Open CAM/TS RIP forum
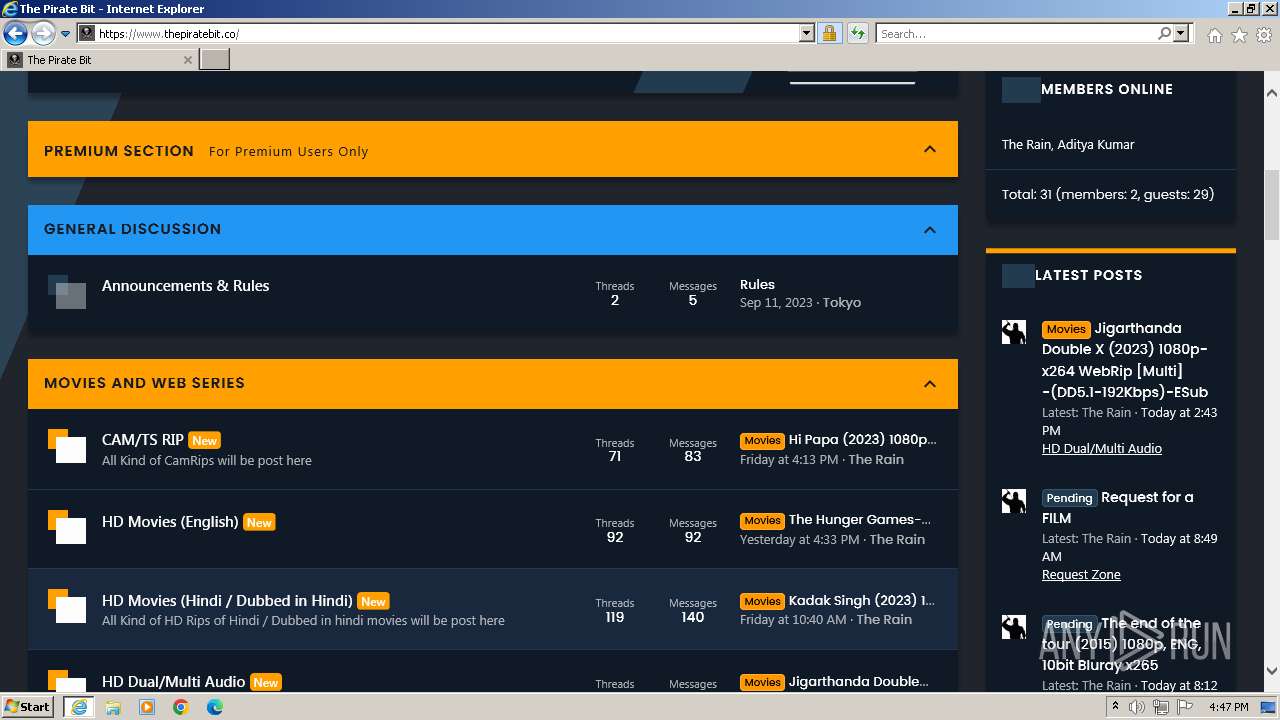This screenshot has height=720, width=1280. (x=143, y=440)
